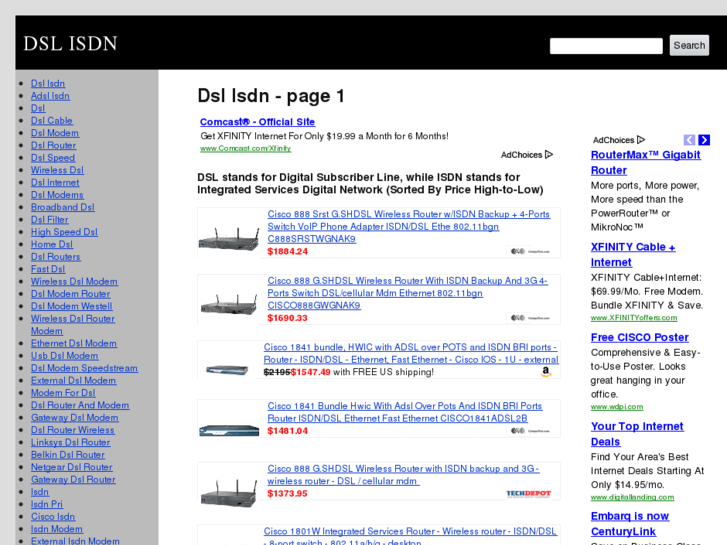Open Cisco Isdn sidebar link
727x545 pixels.
(53, 517)
